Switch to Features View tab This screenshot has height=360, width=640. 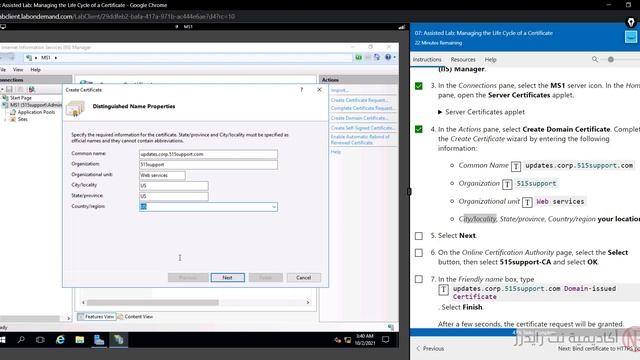tap(96, 316)
